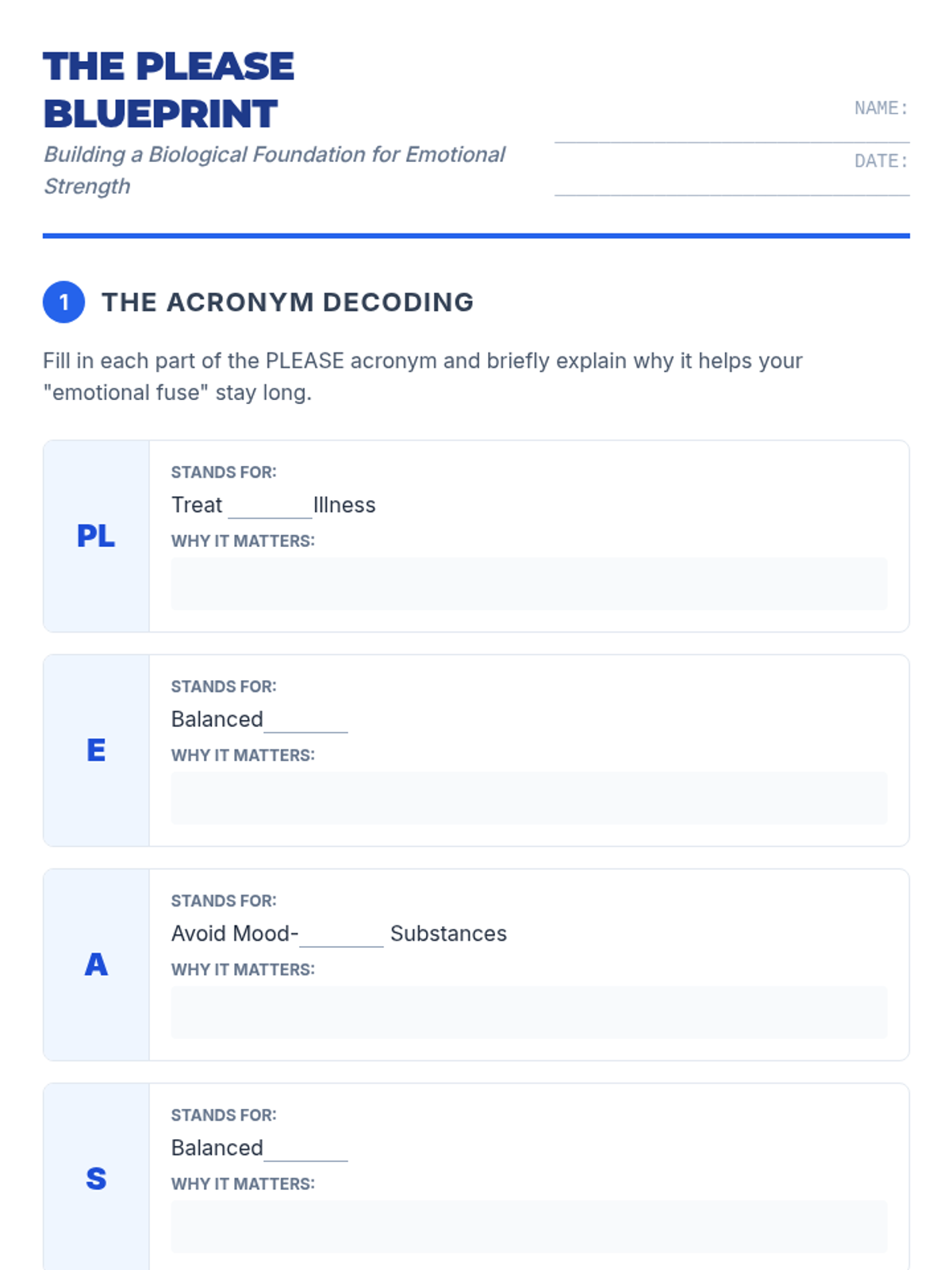
Task: Click the blank after Balanced in E card
Action: [305, 721]
